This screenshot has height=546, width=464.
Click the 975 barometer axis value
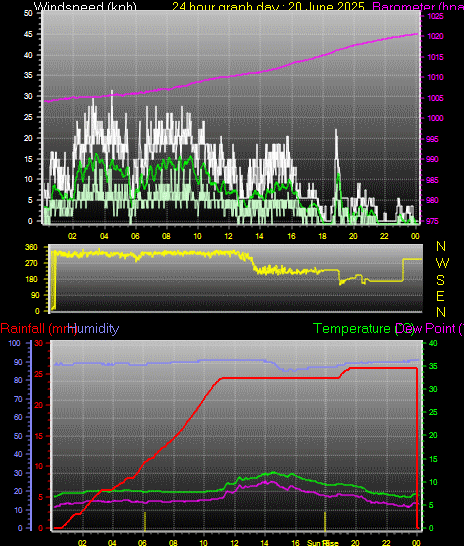pyautogui.click(x=433, y=221)
